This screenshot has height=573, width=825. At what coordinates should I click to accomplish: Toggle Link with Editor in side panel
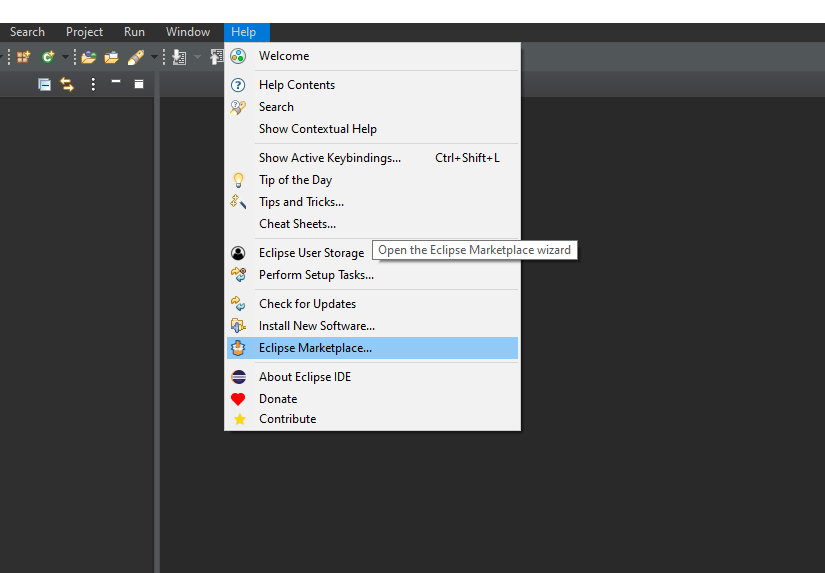[67, 84]
